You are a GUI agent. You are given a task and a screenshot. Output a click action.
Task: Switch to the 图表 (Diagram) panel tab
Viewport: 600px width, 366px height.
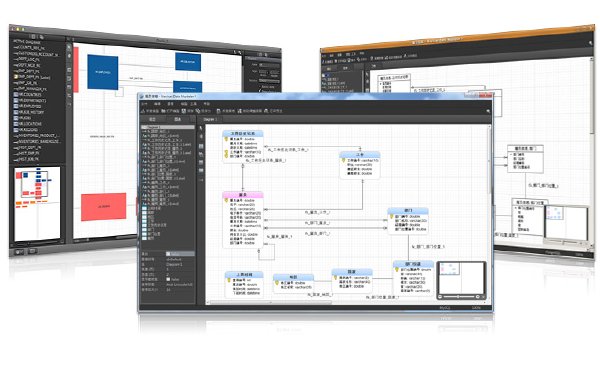tap(178, 119)
